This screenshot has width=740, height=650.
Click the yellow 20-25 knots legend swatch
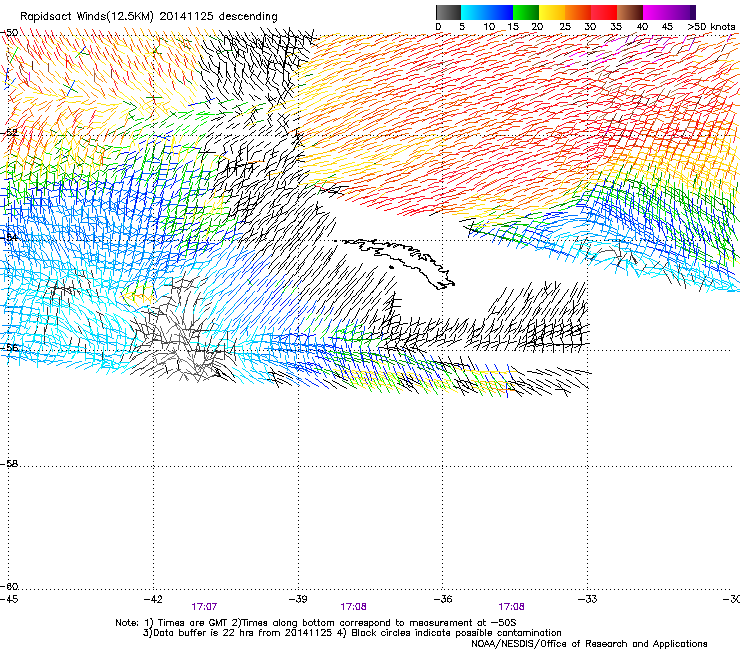point(552,12)
